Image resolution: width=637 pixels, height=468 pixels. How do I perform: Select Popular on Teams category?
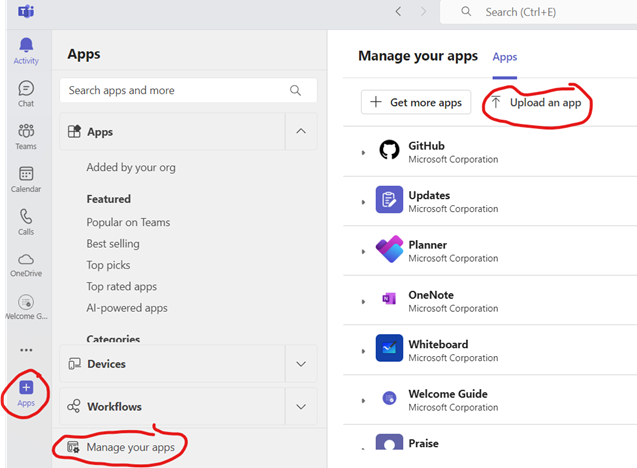pyautogui.click(x=128, y=222)
